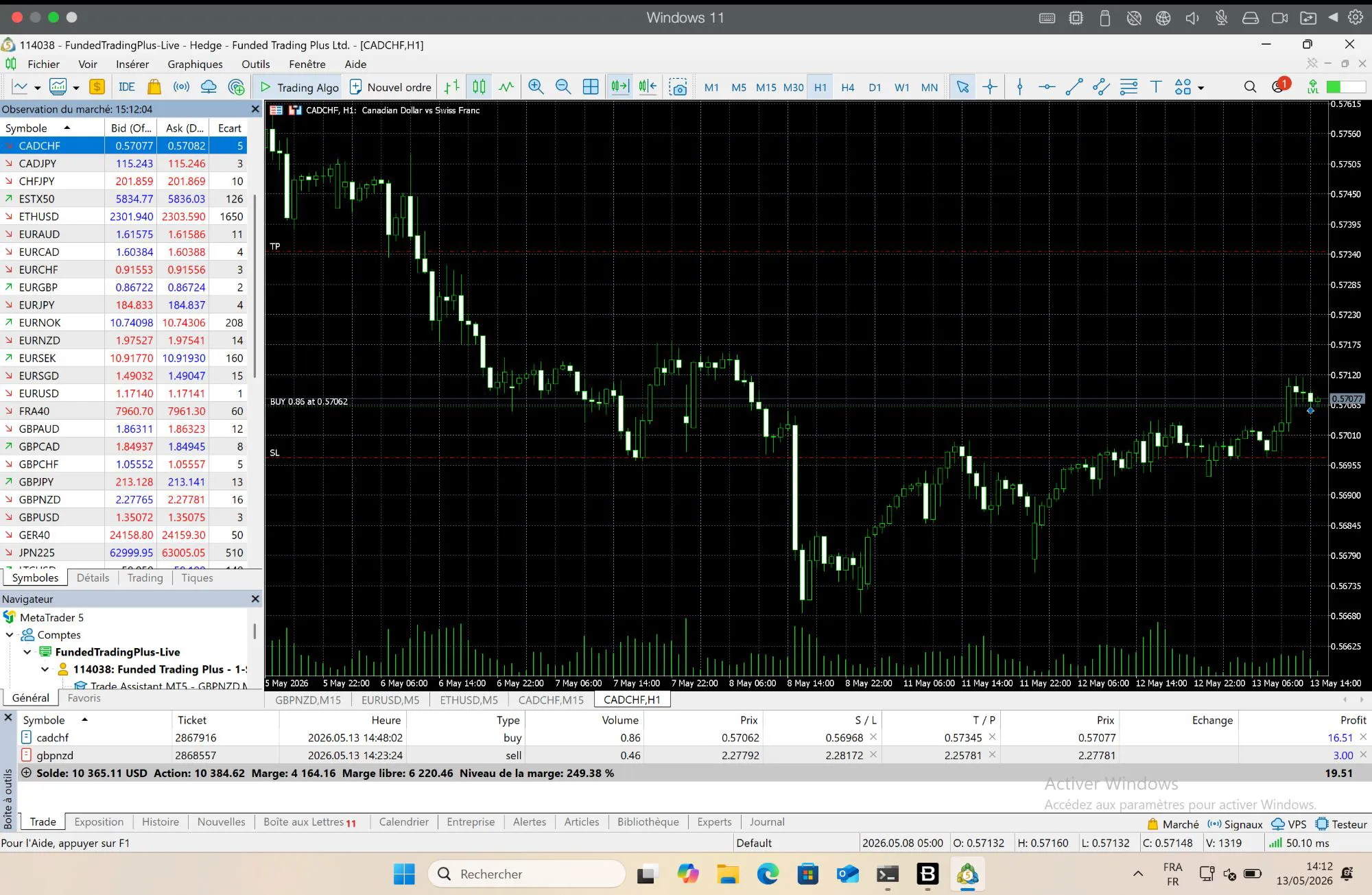This screenshot has width=1372, height=895.
Task: Collapse the Comptes tree node
Action: coord(10,634)
